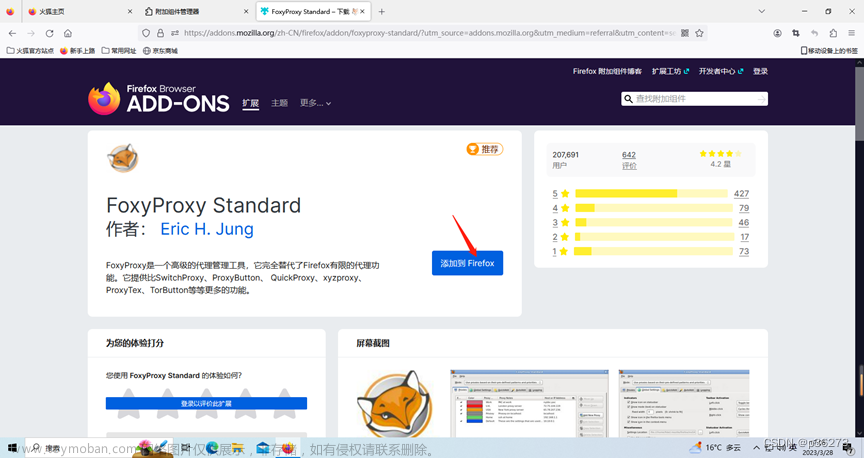Filter reviews by the 4 star row
Image resolution: width=864 pixels, height=458 pixels.
[x=650, y=208]
